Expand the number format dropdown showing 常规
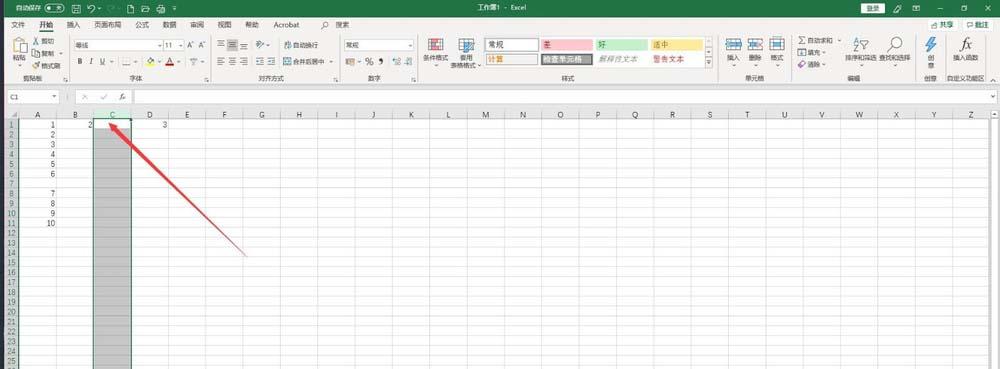This screenshot has height=369, width=1000. pyautogui.click(x=410, y=45)
